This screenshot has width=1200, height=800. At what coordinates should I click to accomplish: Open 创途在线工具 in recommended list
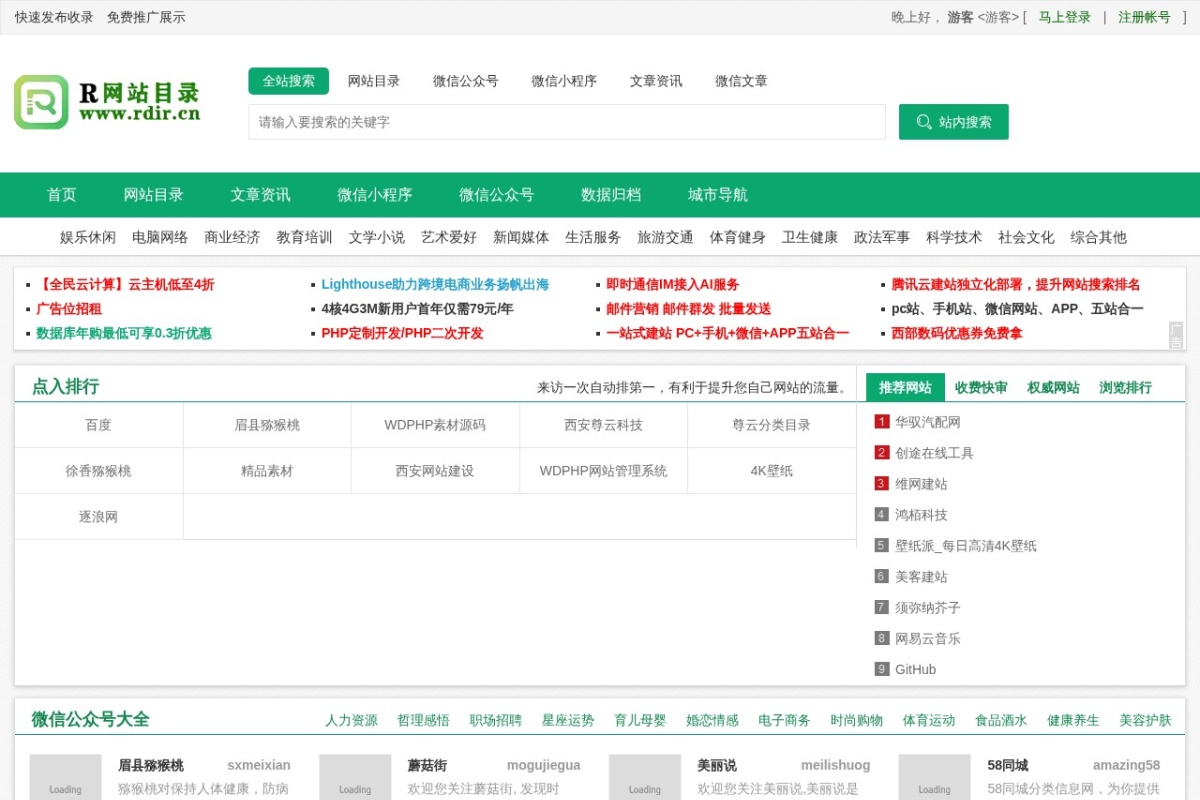(x=934, y=453)
